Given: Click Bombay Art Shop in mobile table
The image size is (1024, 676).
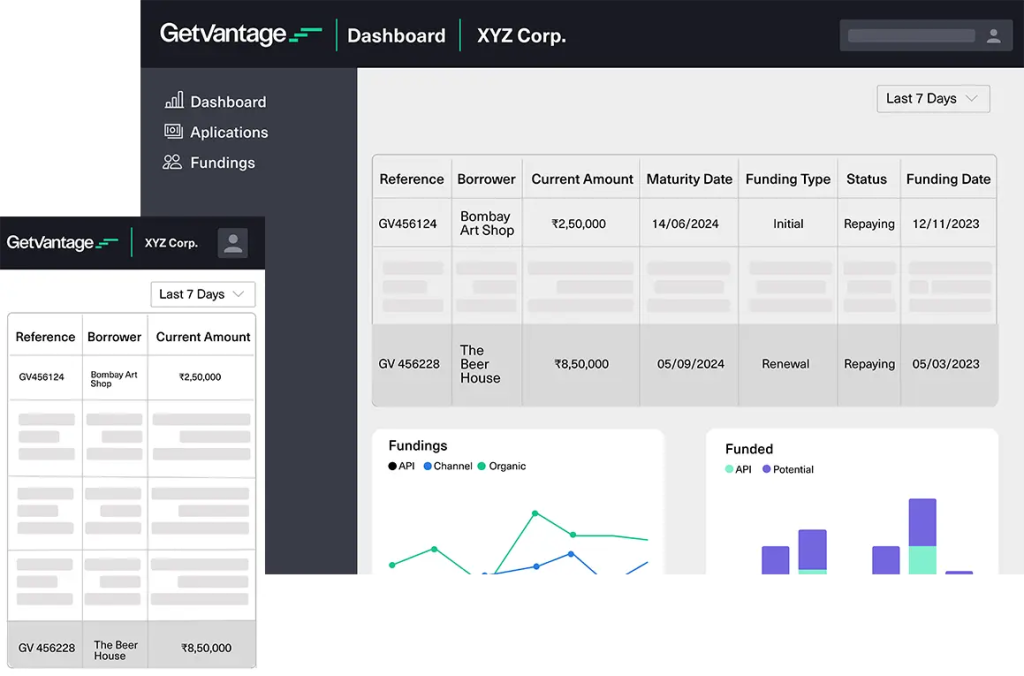Looking at the screenshot, I should coord(114,379).
